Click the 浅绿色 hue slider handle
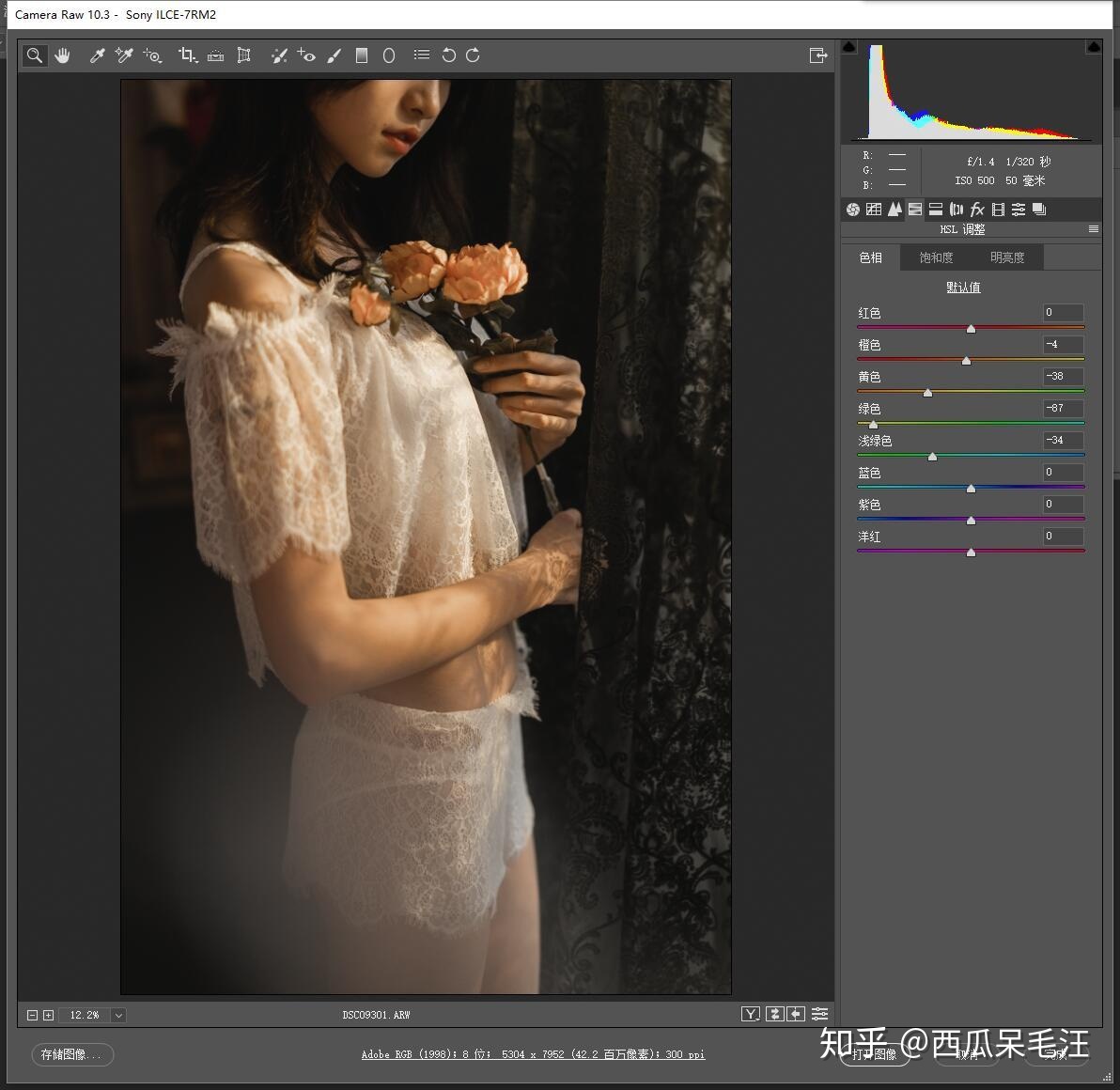 point(932,457)
